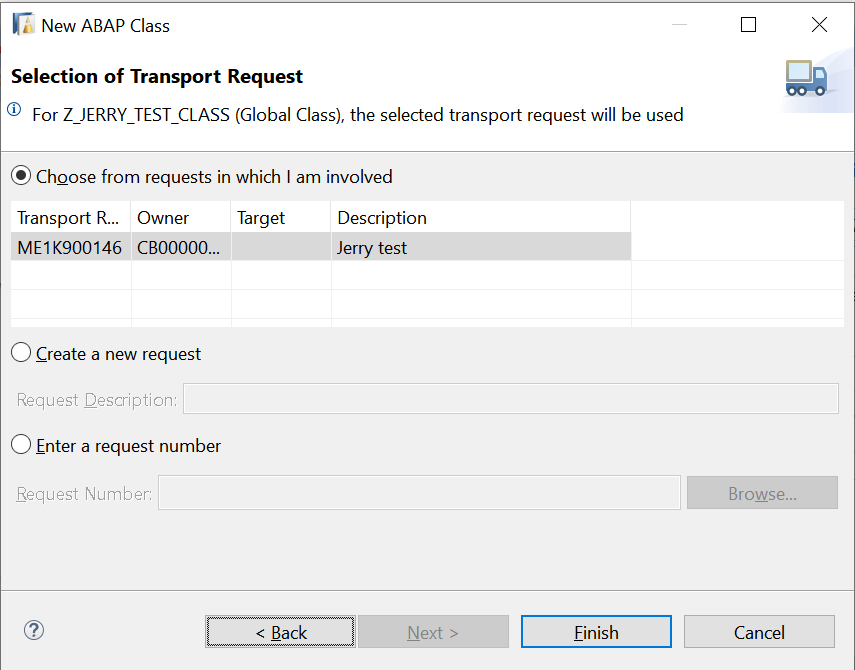Maximize the New ABAP Class window
The image size is (855, 670).
(748, 25)
